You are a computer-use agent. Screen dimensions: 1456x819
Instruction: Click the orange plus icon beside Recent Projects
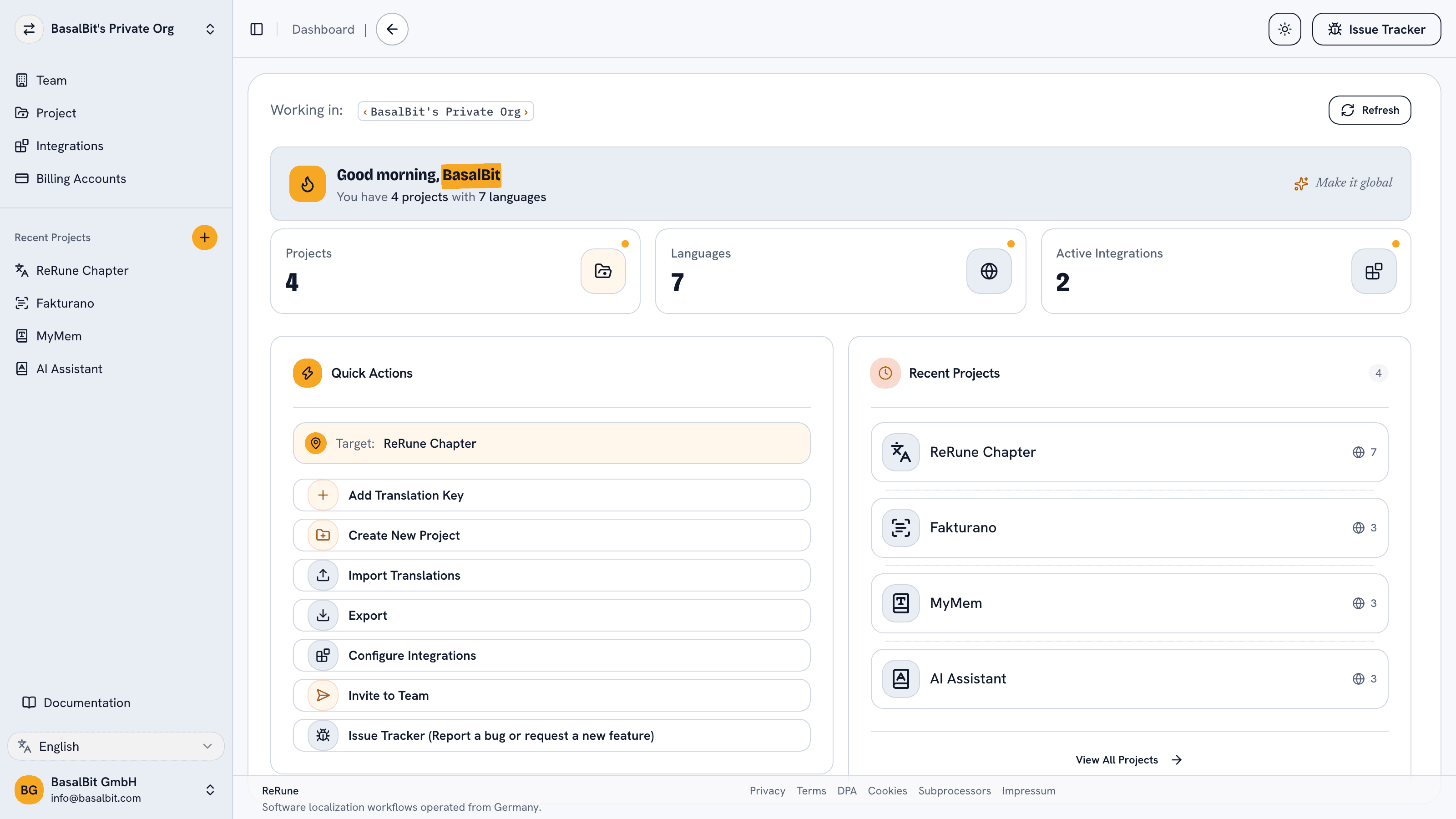click(205, 238)
